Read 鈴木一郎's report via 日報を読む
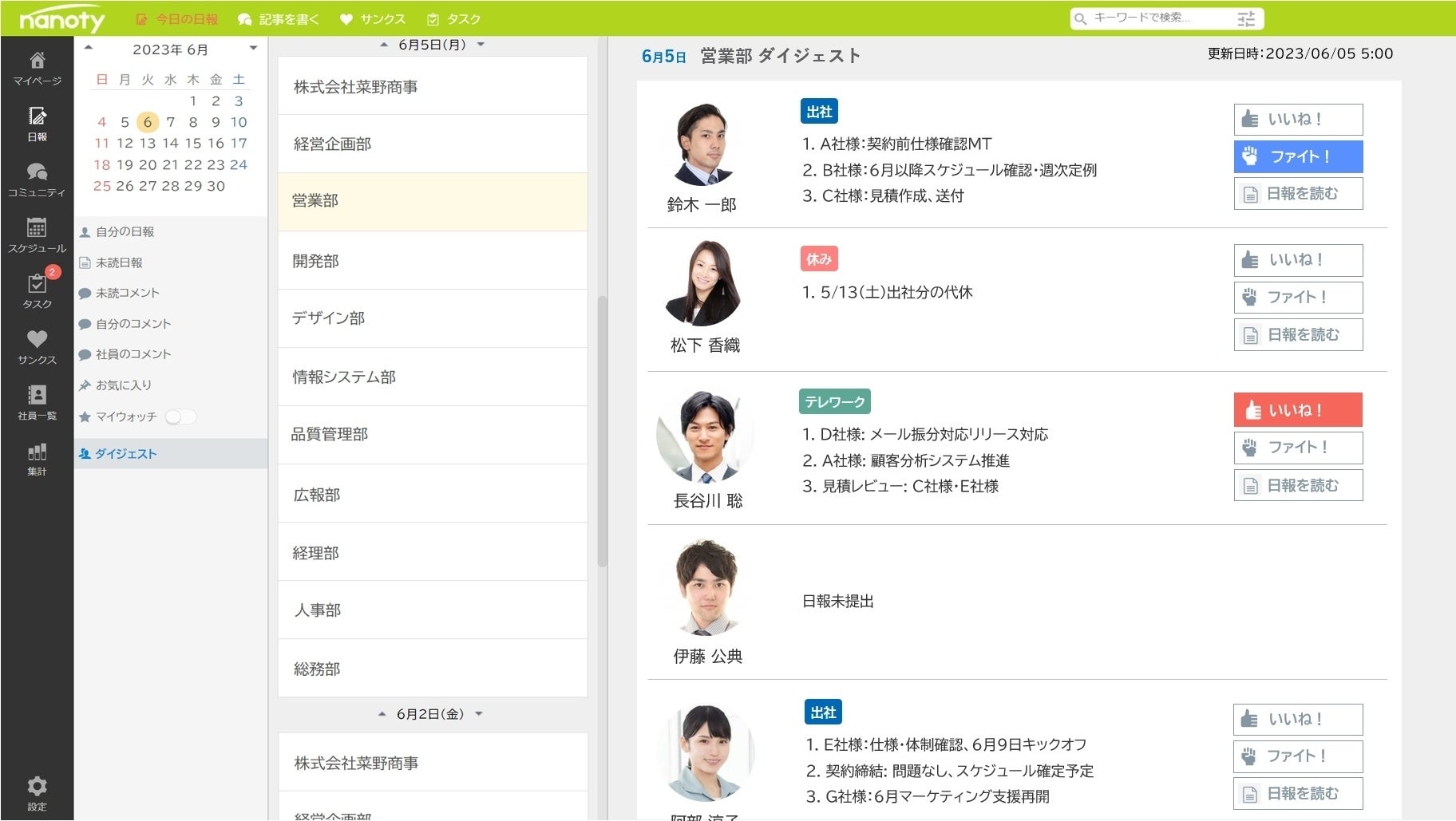Image resolution: width=1456 pixels, height=821 pixels. pos(1298,193)
